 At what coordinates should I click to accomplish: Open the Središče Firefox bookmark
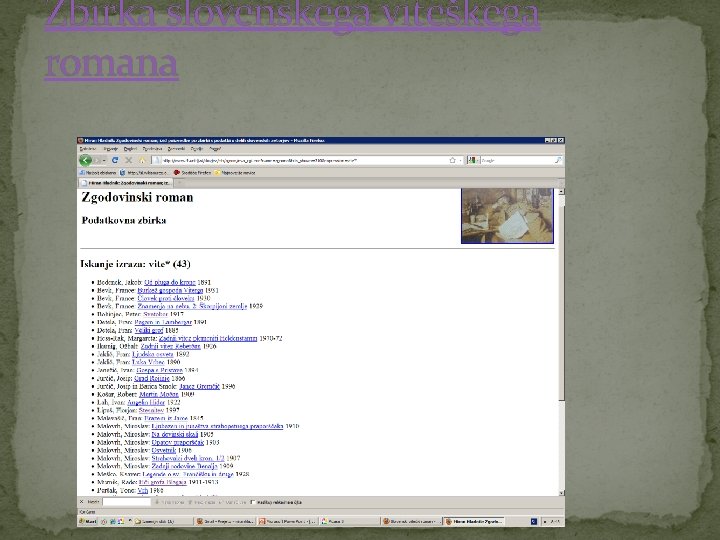(x=192, y=173)
